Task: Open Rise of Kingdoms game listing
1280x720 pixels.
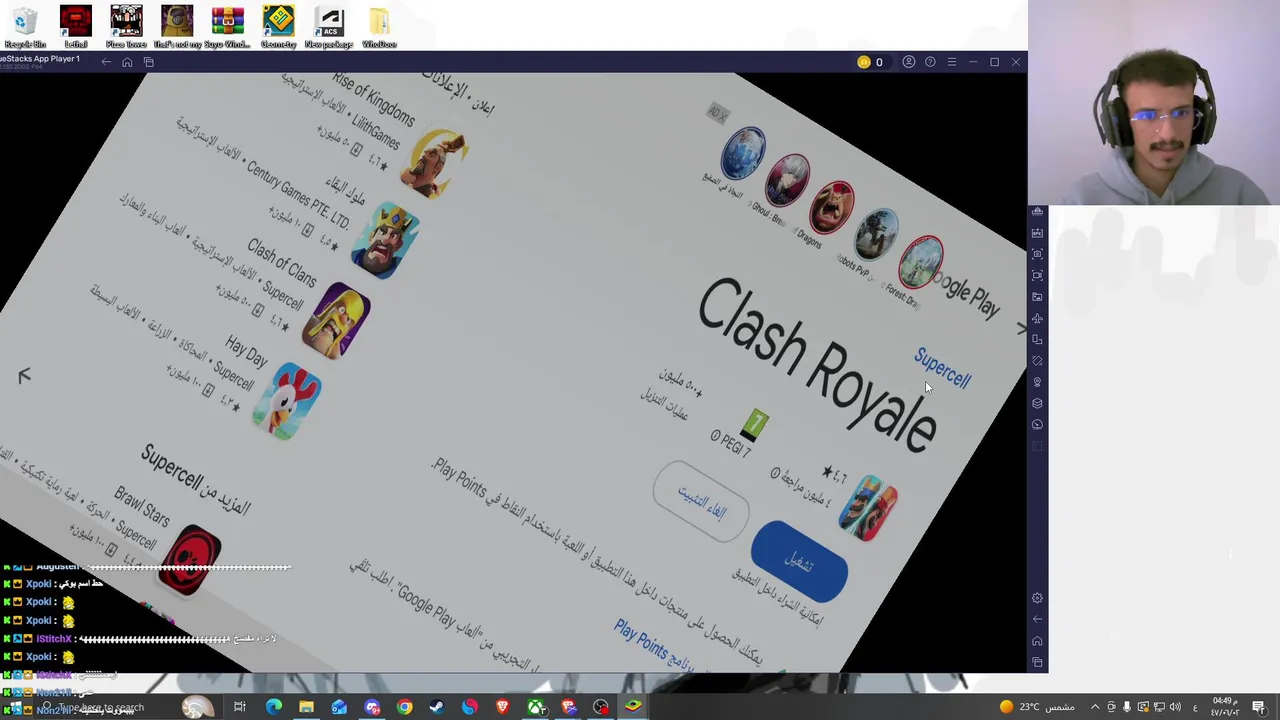Action: 434,162
